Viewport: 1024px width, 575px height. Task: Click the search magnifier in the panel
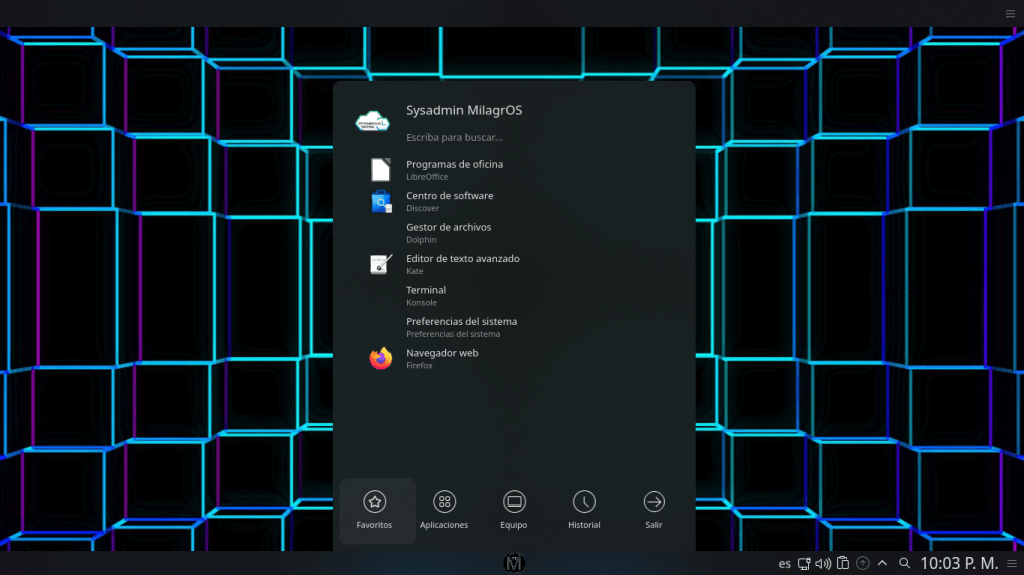[x=904, y=564]
